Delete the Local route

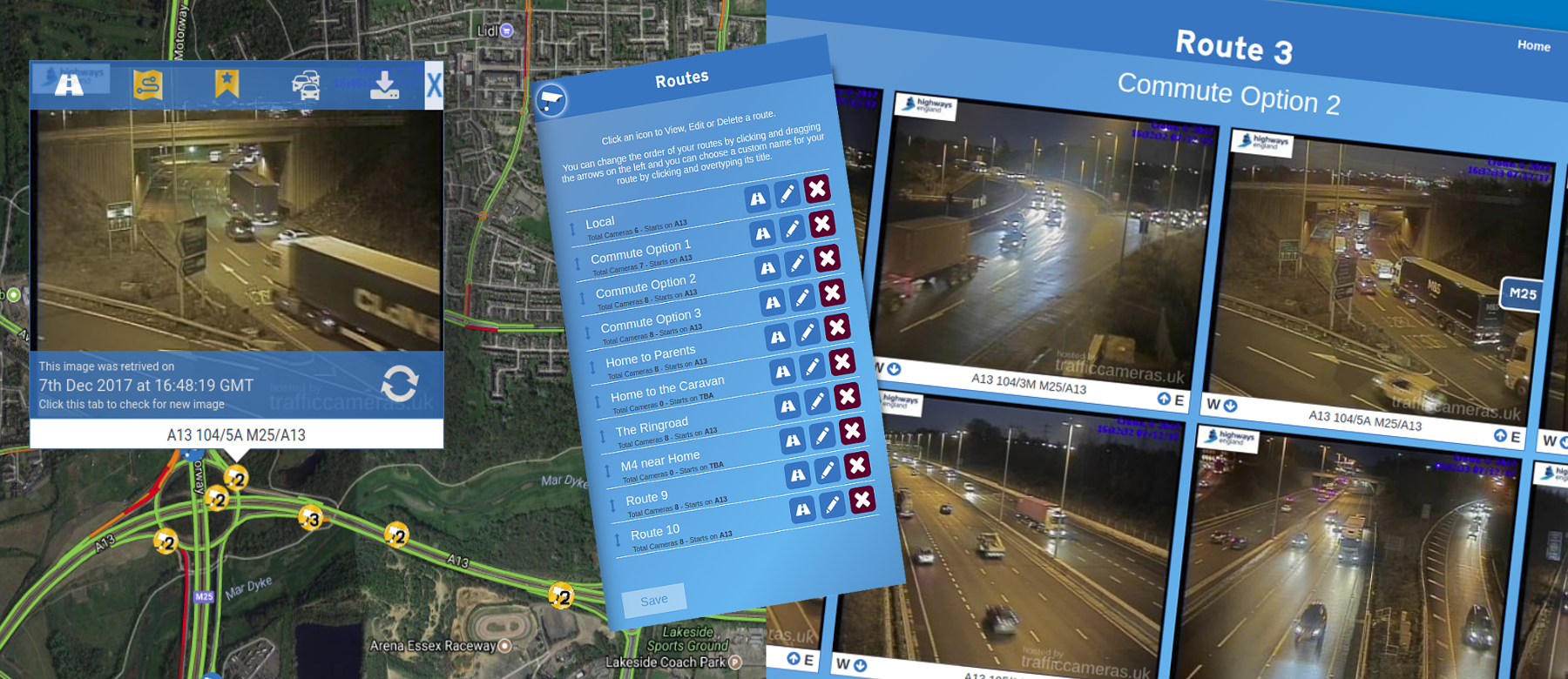(816, 189)
